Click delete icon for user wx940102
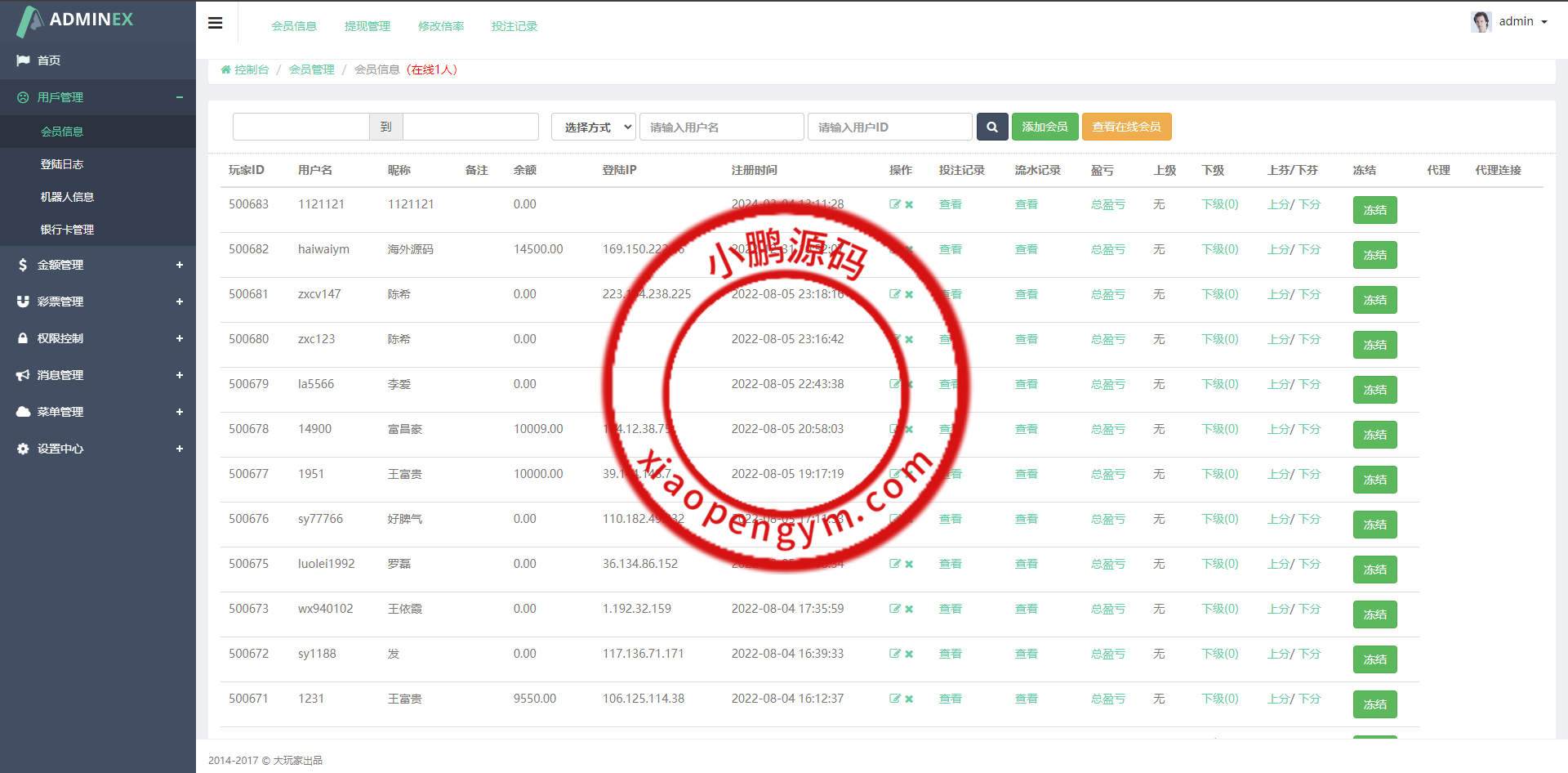 pos(909,610)
